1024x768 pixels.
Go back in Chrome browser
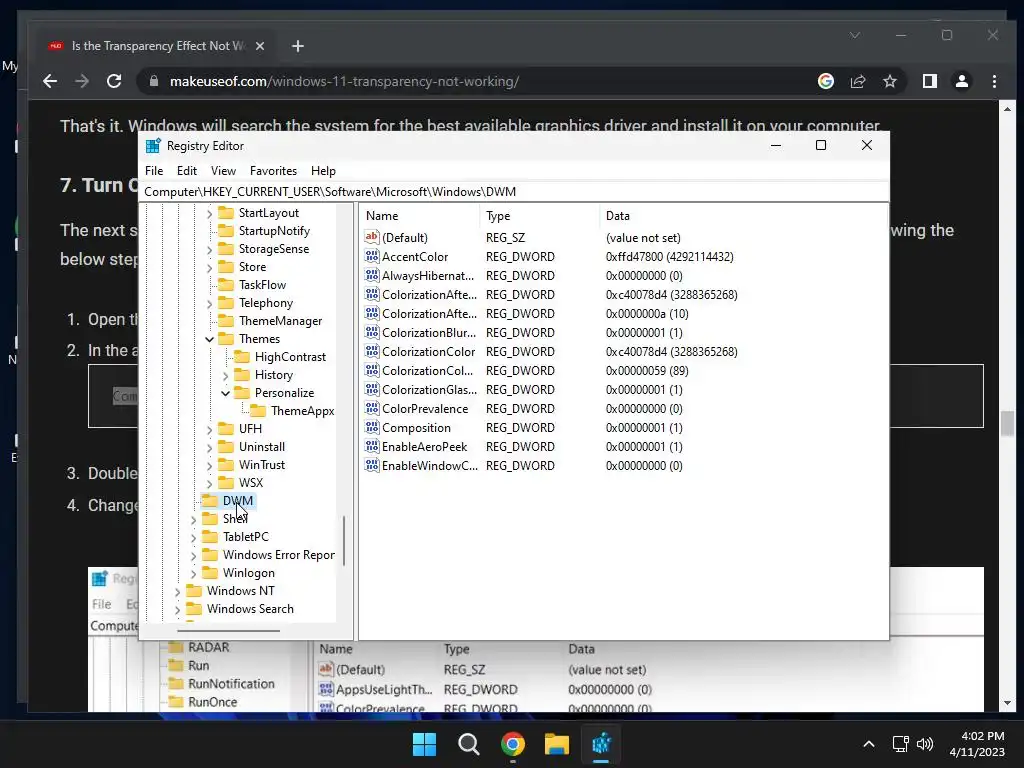tap(50, 81)
